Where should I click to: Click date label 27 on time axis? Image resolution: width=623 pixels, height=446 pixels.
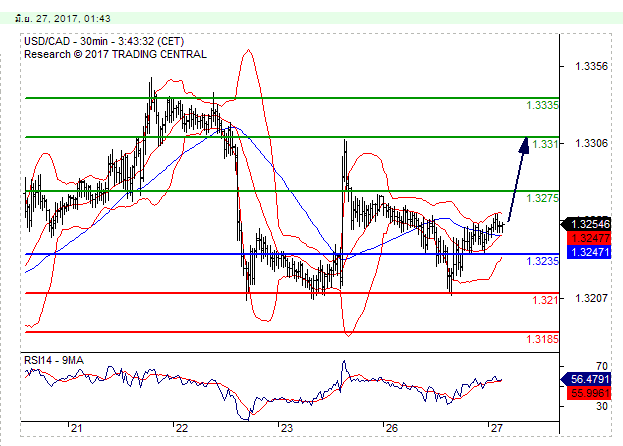[x=496, y=428]
